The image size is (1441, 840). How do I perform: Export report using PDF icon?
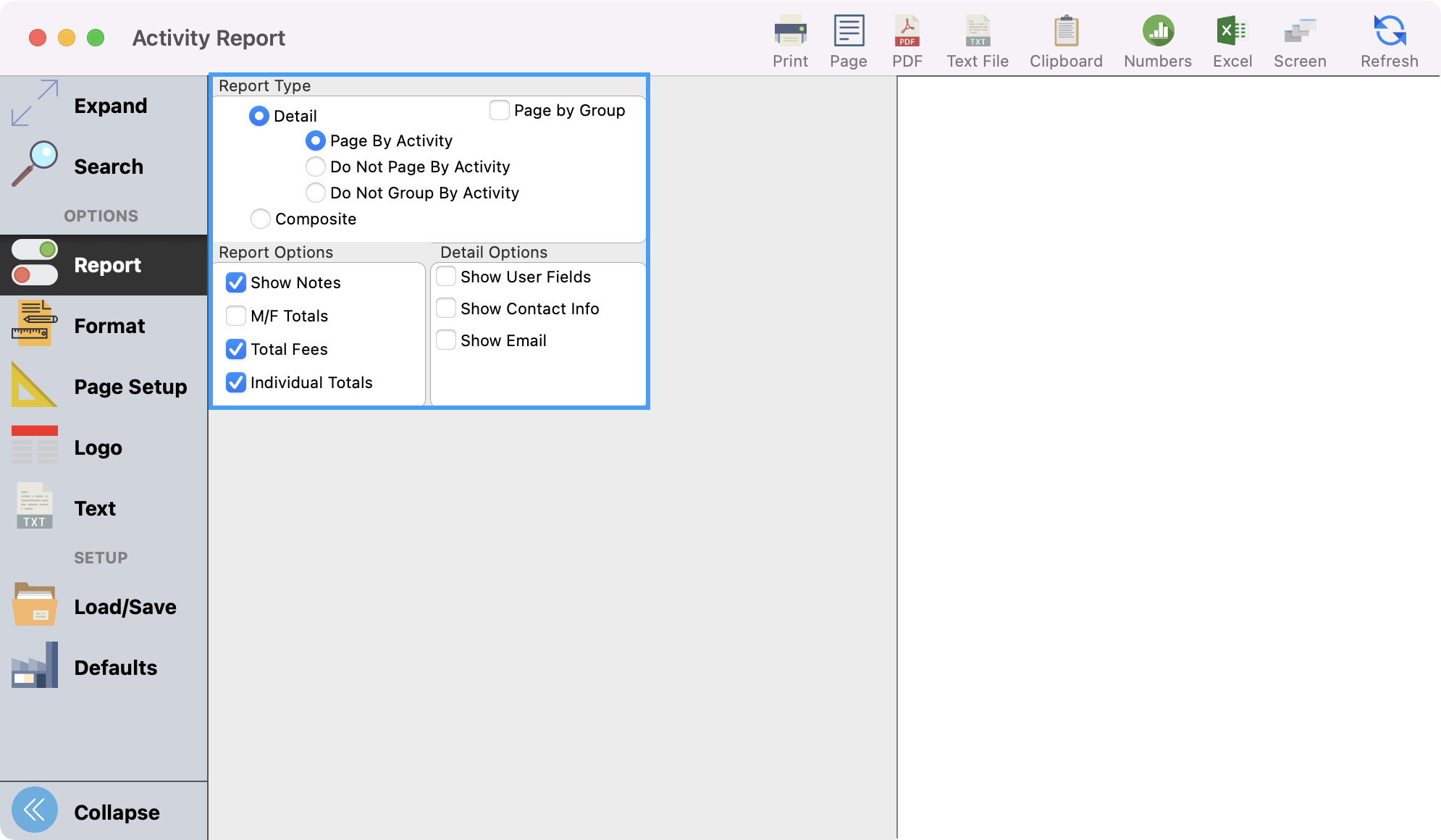907,32
